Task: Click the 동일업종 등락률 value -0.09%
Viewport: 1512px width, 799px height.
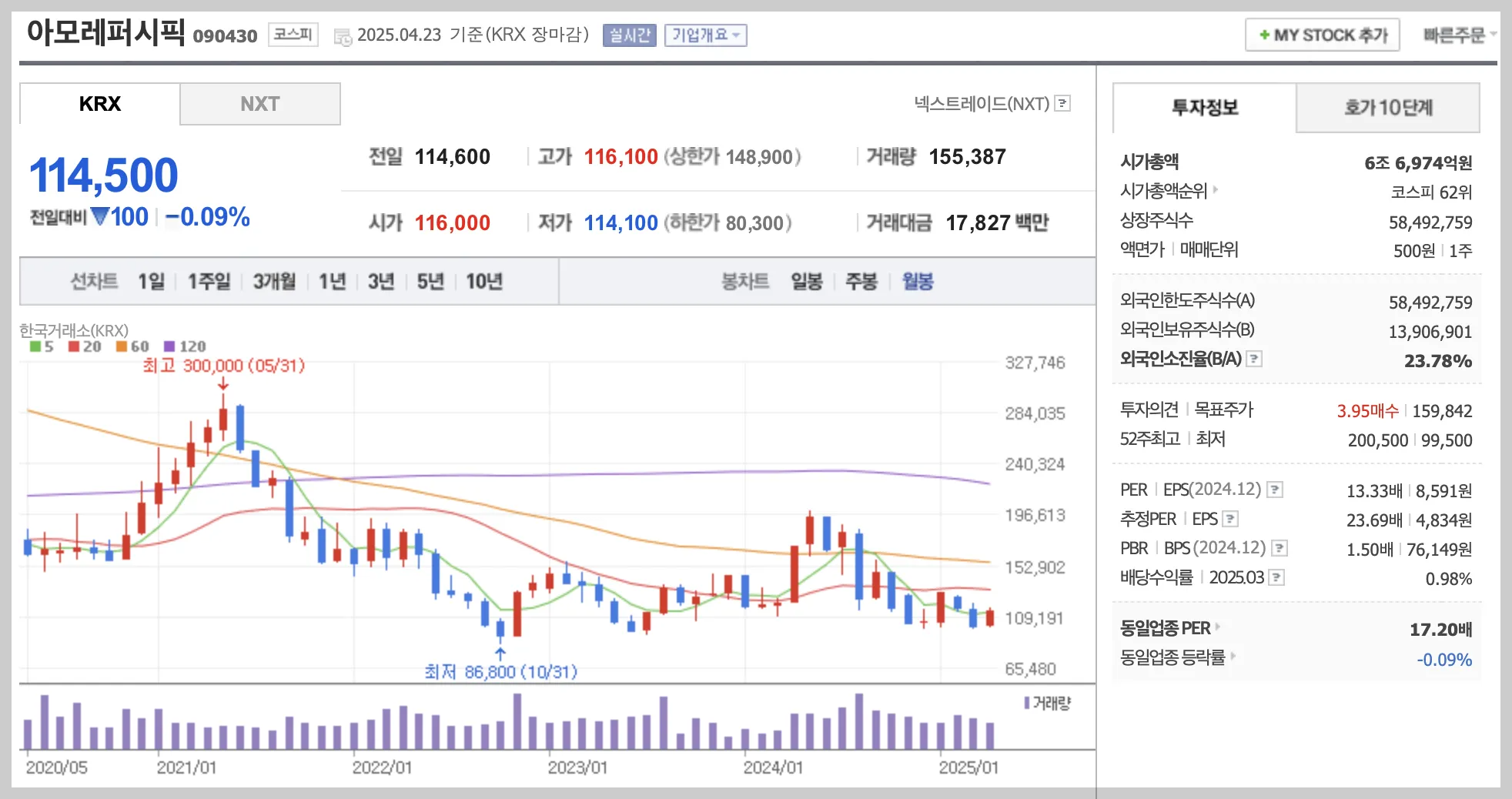Action: pyautogui.click(x=1444, y=660)
